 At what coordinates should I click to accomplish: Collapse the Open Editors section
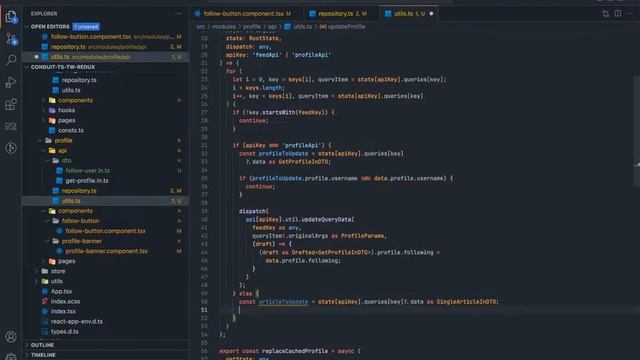27,27
